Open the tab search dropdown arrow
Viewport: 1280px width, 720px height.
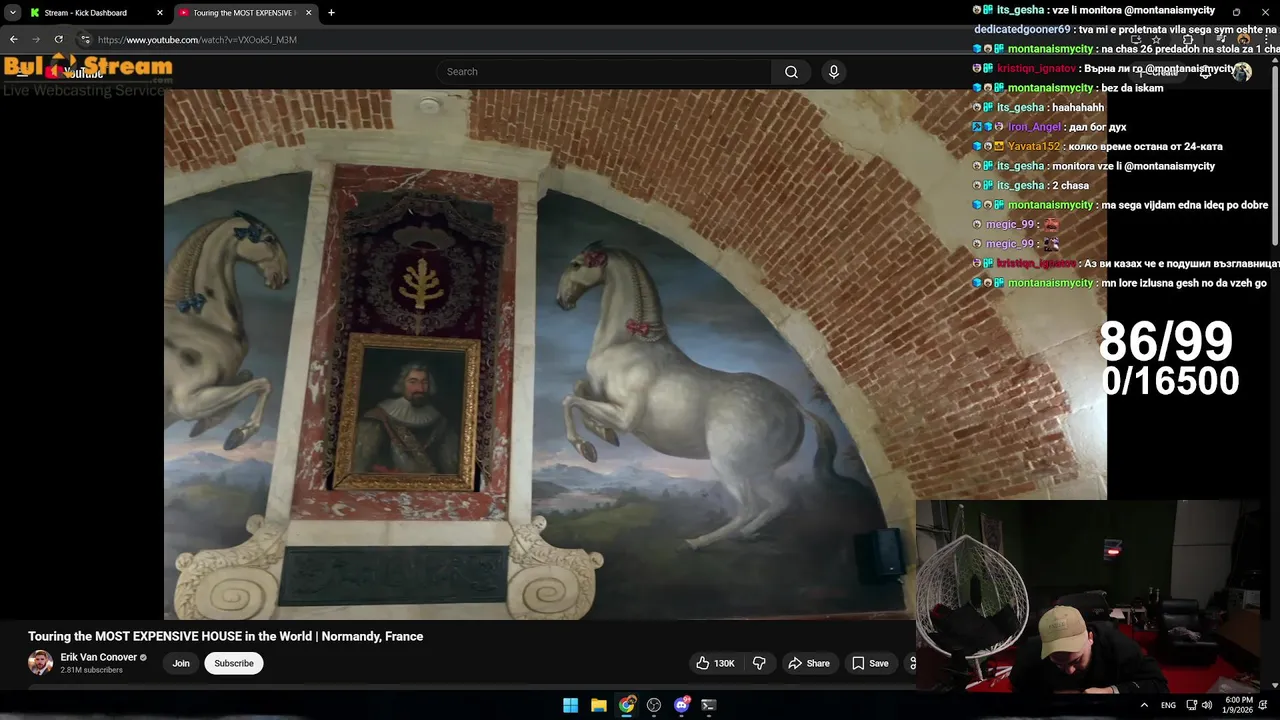click(x=13, y=13)
